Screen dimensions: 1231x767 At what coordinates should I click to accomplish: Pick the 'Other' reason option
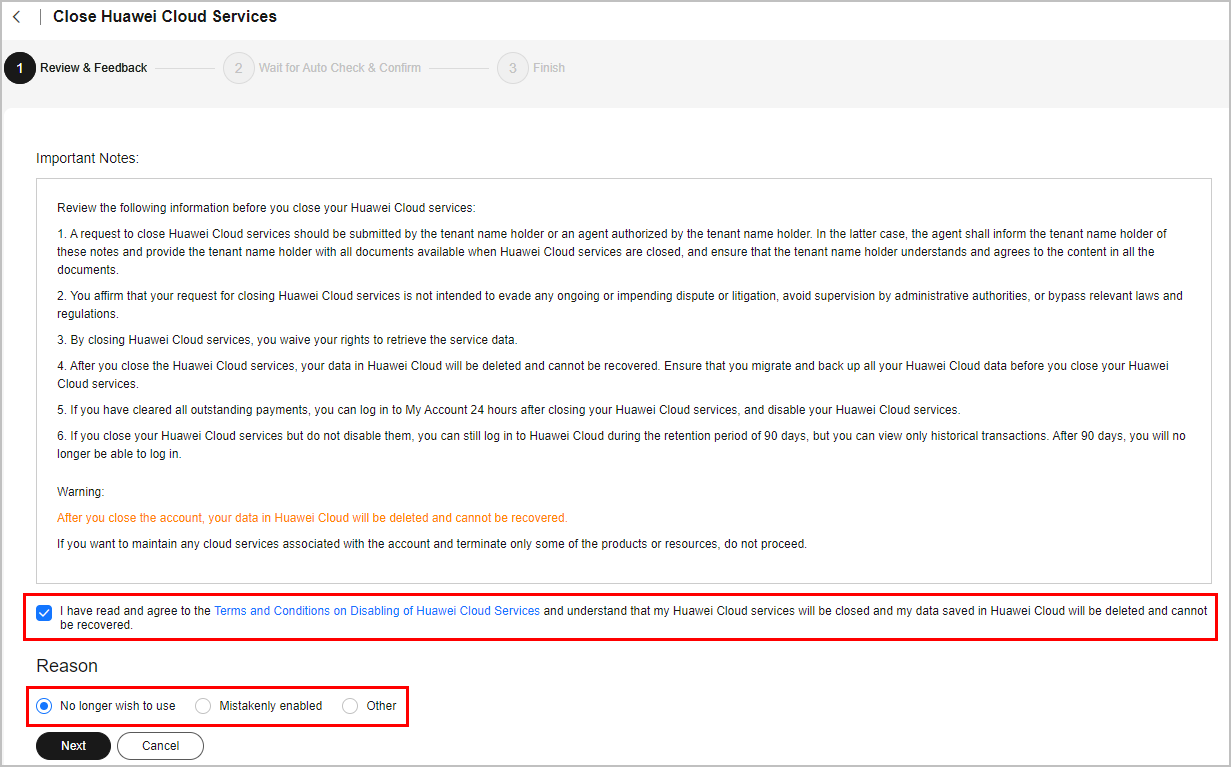(x=370, y=706)
